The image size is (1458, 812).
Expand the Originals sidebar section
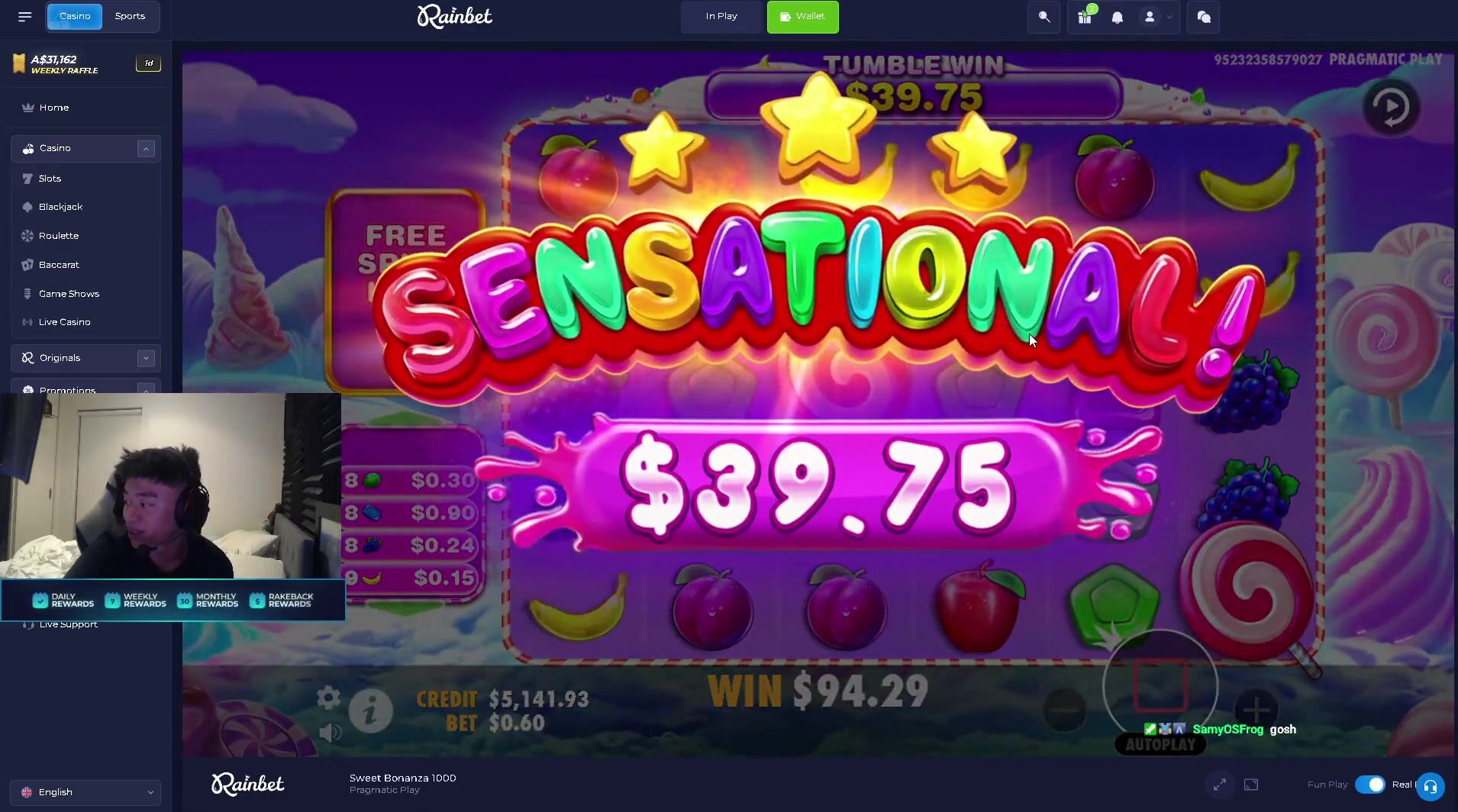coord(146,358)
